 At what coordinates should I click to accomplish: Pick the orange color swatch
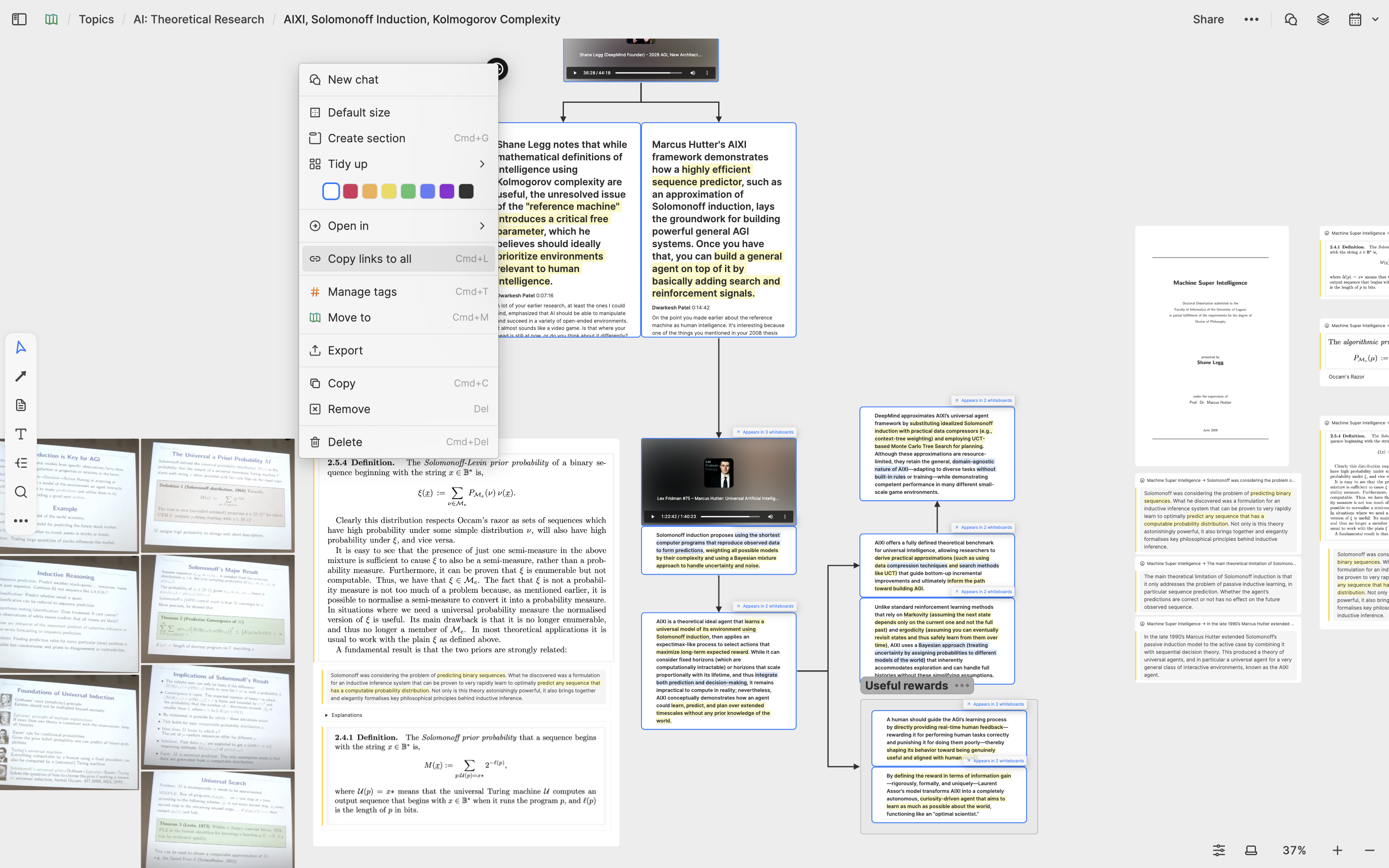tap(370, 191)
